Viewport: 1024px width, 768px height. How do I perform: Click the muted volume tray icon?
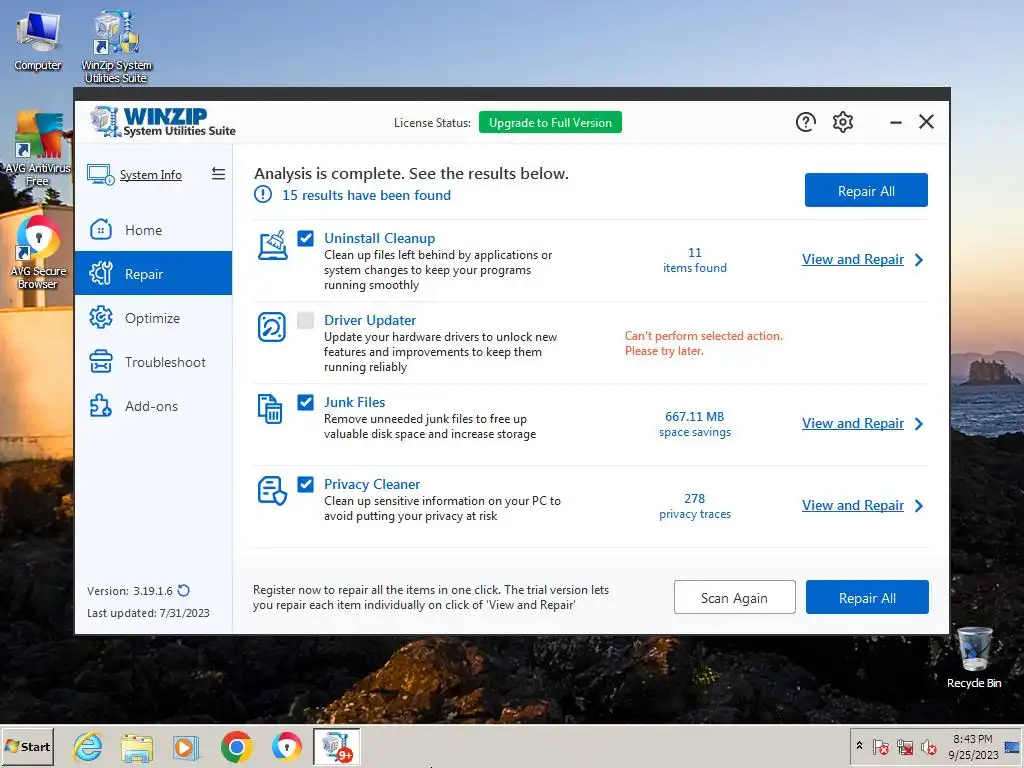coord(929,746)
